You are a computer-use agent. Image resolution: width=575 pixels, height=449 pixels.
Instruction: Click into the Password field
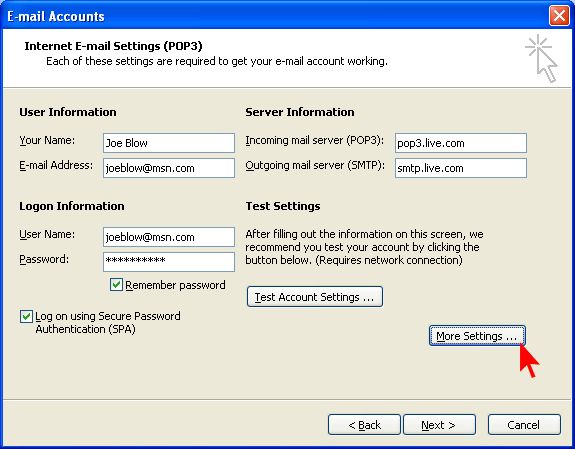click(x=169, y=262)
